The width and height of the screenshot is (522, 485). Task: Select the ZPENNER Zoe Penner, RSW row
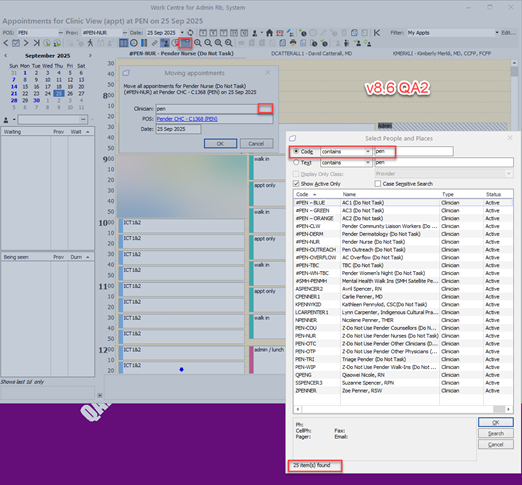coord(403,391)
